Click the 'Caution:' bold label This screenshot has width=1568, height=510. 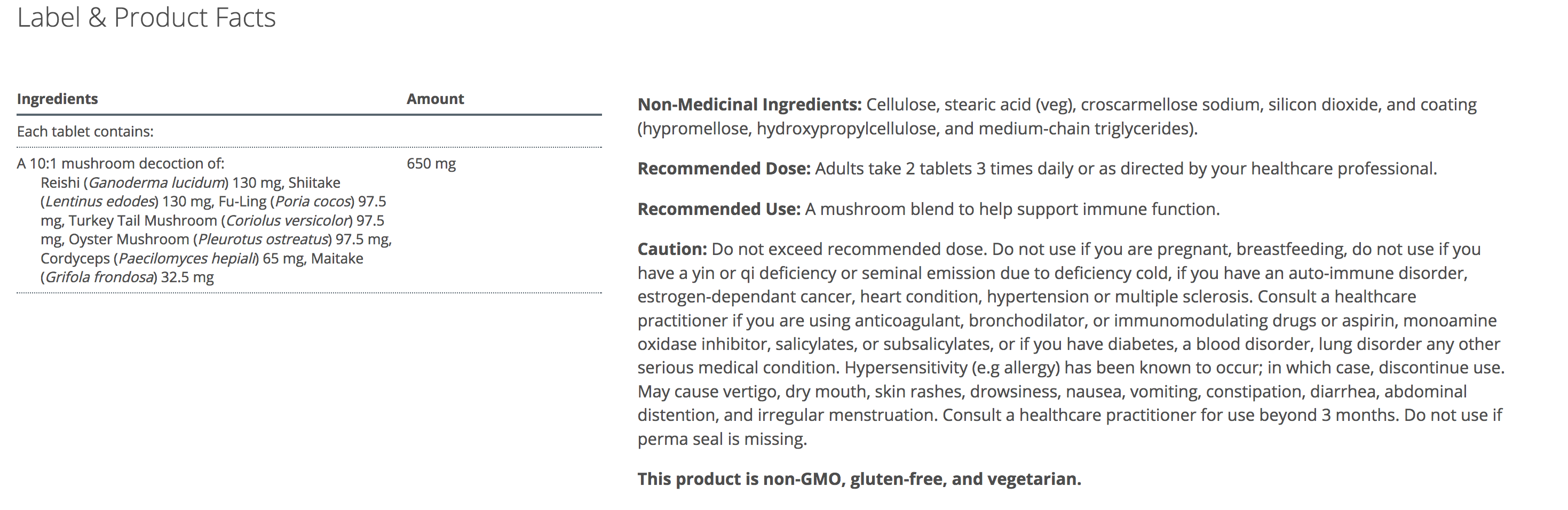pyautogui.click(x=672, y=250)
